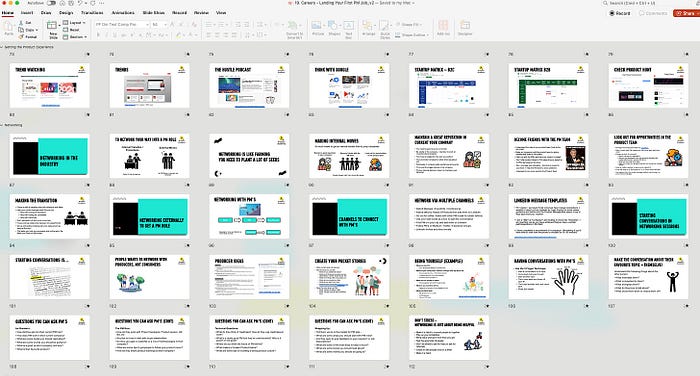Image resolution: width=700 pixels, height=376 pixels.
Task: Click the green zoom window button
Action: tap(17, 3)
